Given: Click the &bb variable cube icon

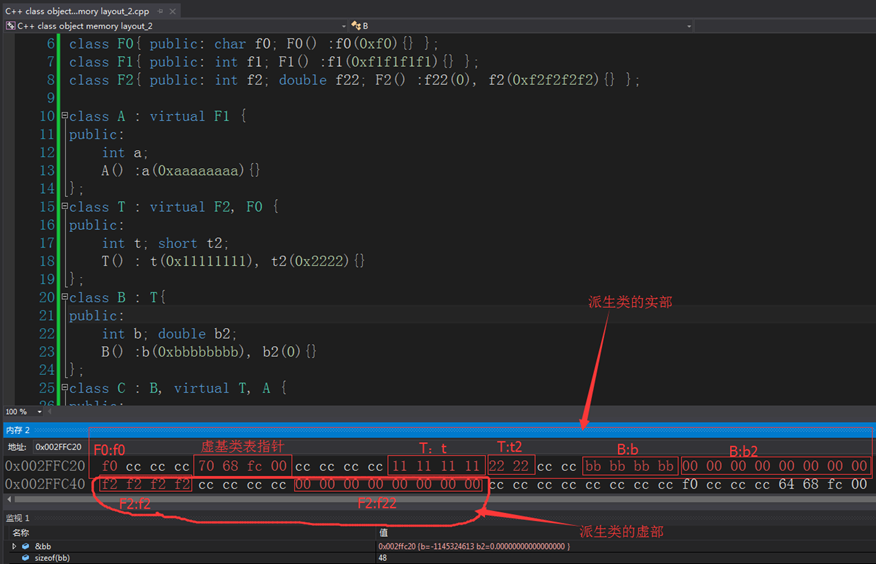Looking at the screenshot, I should (26, 546).
